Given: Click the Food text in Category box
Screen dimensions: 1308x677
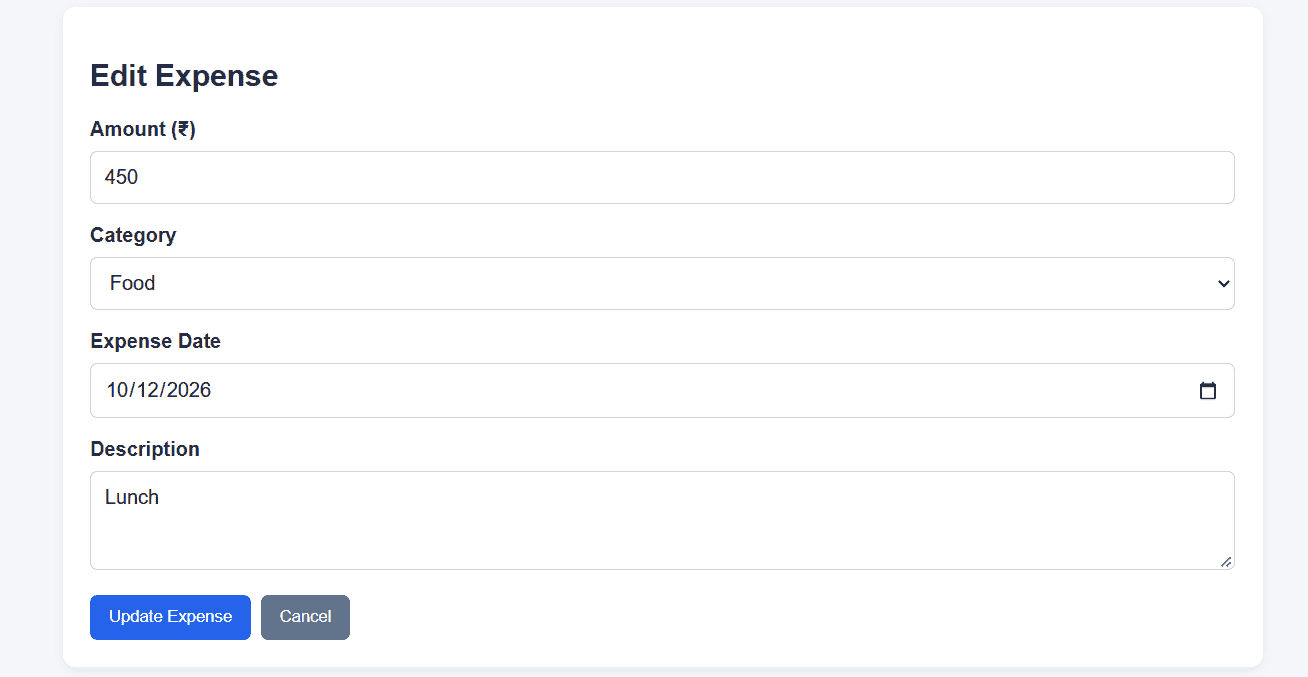Looking at the screenshot, I should click(x=132, y=284).
